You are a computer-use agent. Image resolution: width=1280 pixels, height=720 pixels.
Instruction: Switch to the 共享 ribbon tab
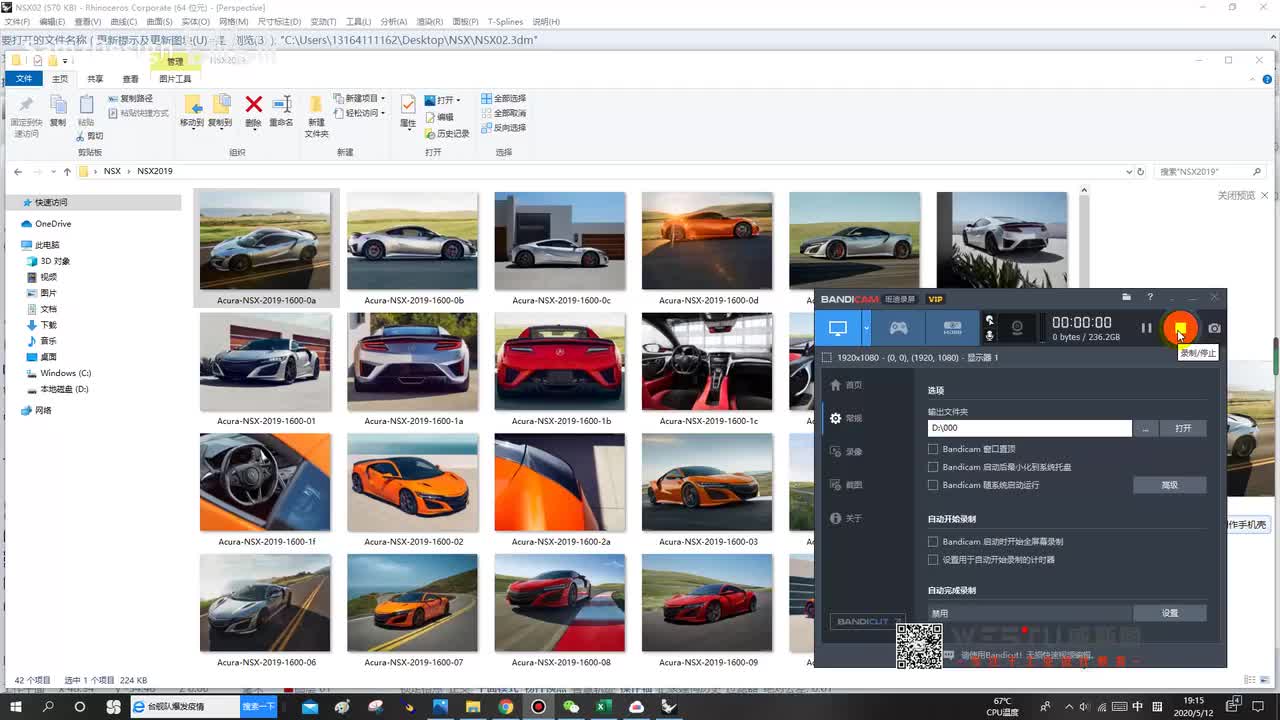pyautogui.click(x=95, y=79)
